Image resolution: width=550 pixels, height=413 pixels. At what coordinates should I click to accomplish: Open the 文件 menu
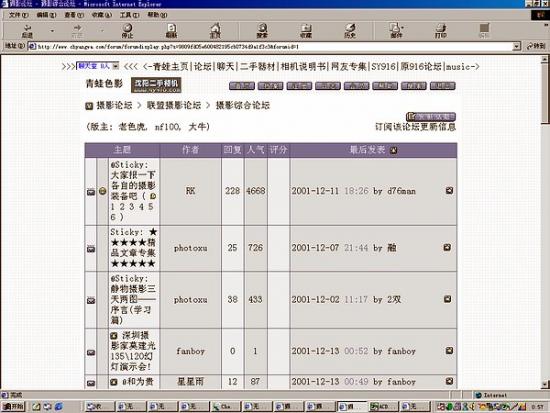[x=18, y=15]
